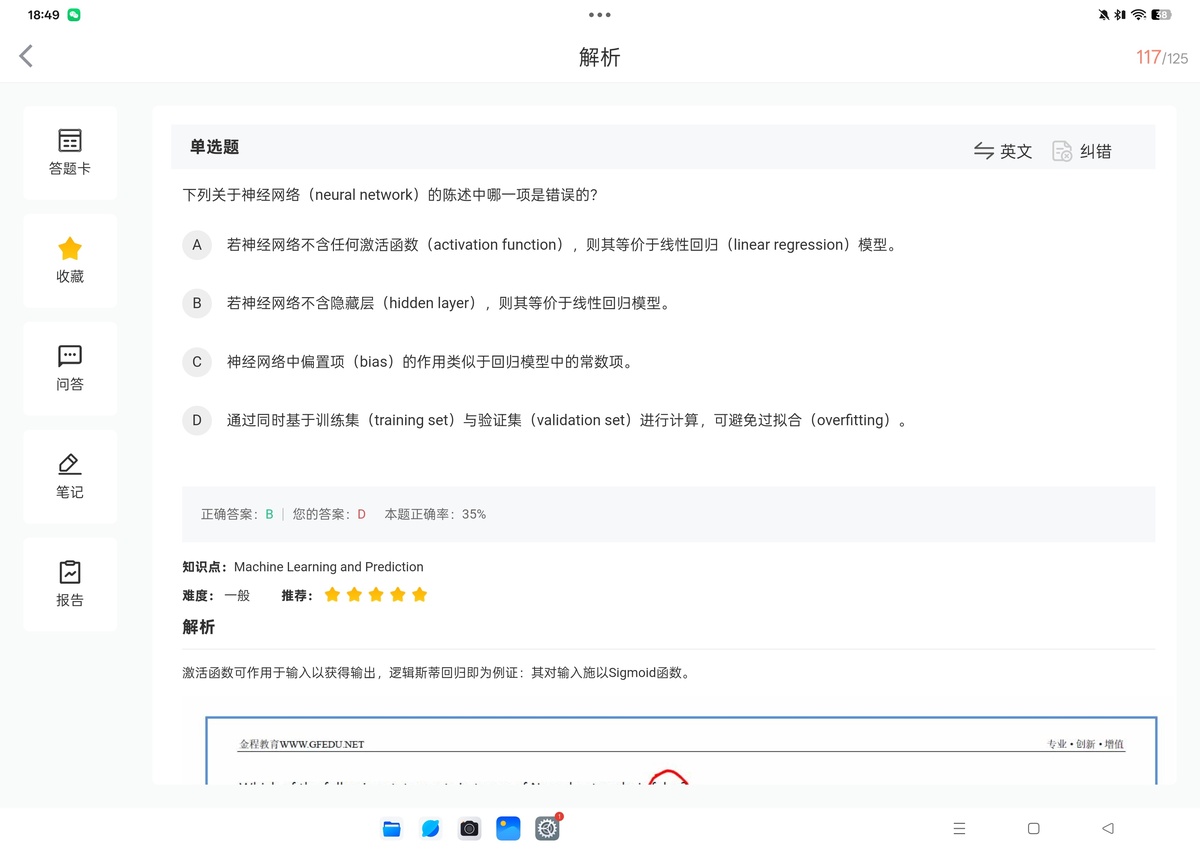Tap the recent apps menu navigation button
Screen dimensions: 1200x849
(x=959, y=828)
